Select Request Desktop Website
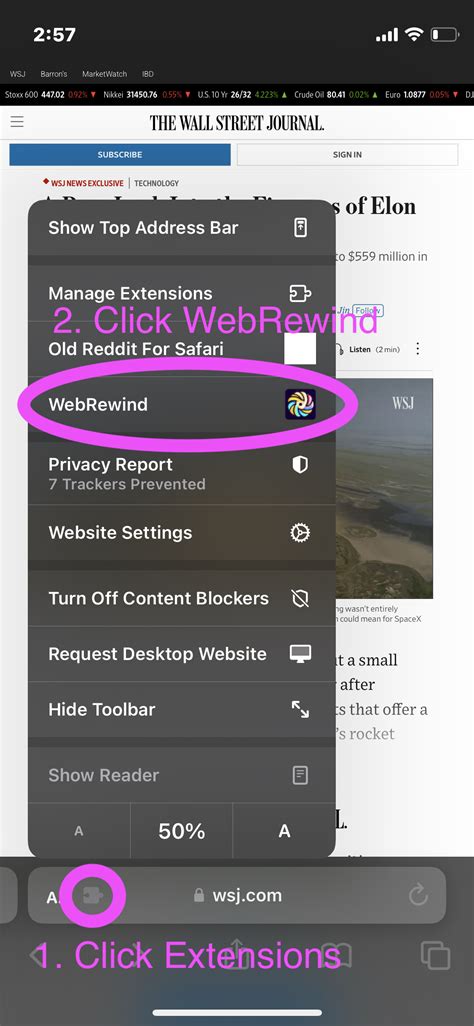474x1026 pixels. click(182, 654)
